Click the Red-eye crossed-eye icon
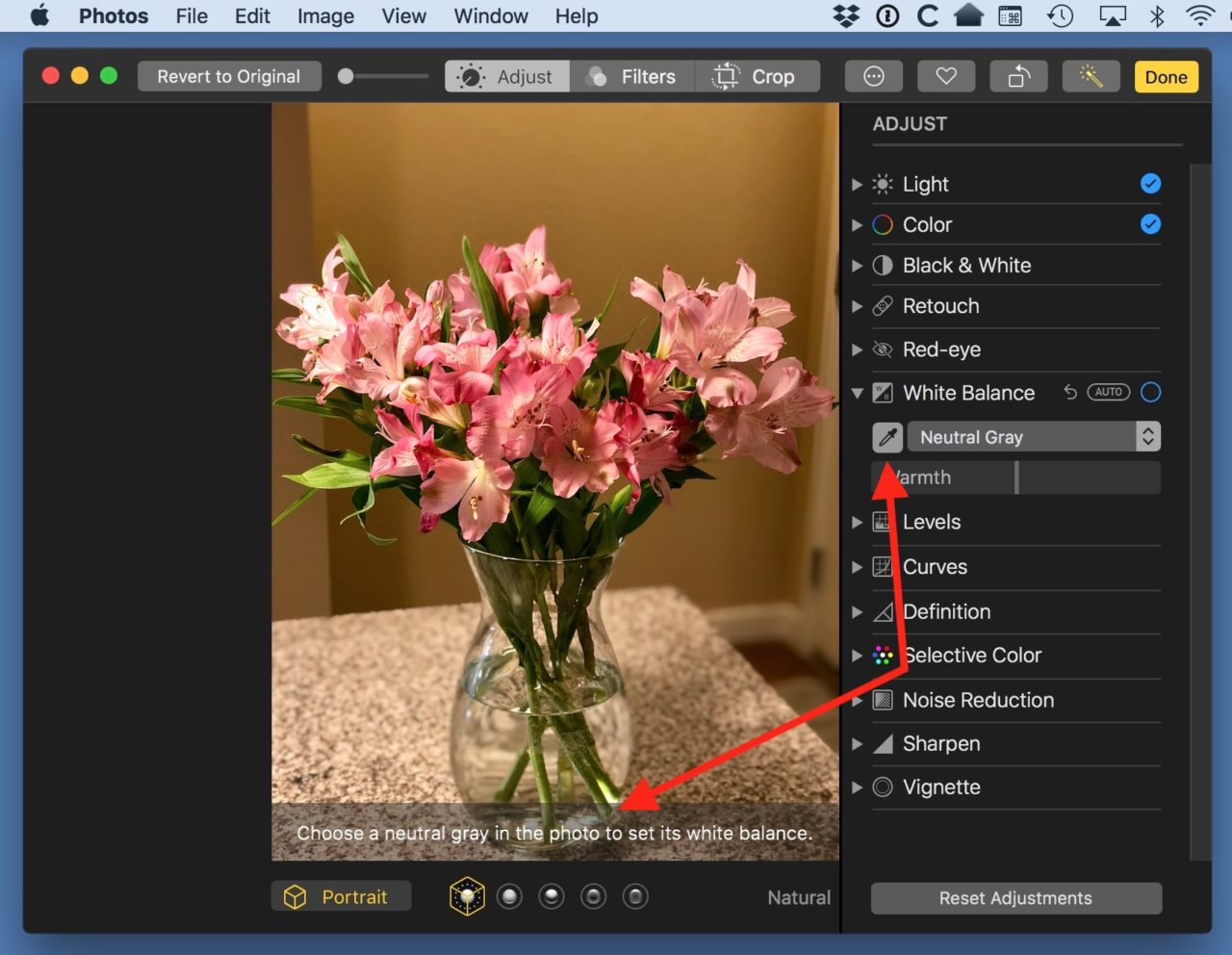Image resolution: width=1232 pixels, height=955 pixels. [883, 349]
